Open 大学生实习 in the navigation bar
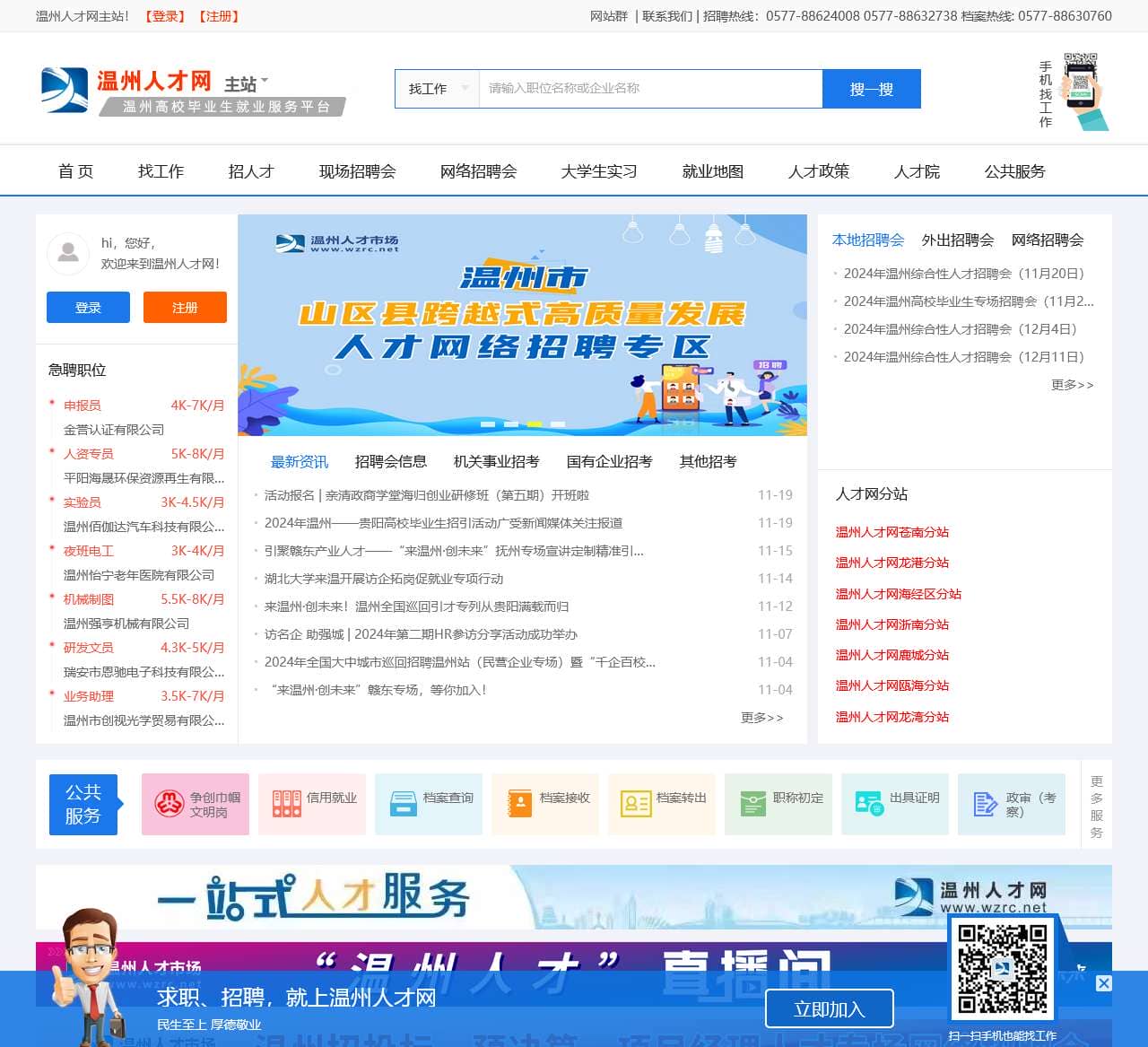 [x=599, y=171]
